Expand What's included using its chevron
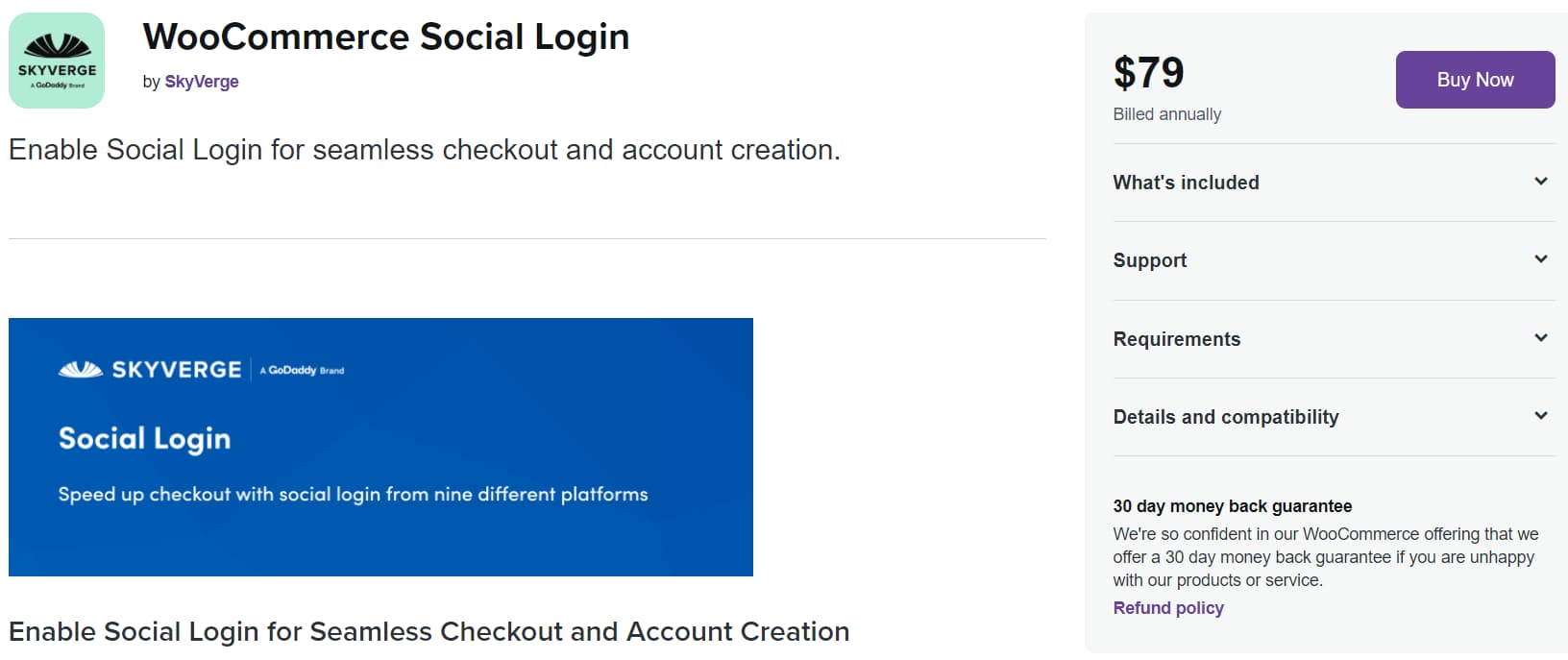1568x660 pixels. [1540, 182]
